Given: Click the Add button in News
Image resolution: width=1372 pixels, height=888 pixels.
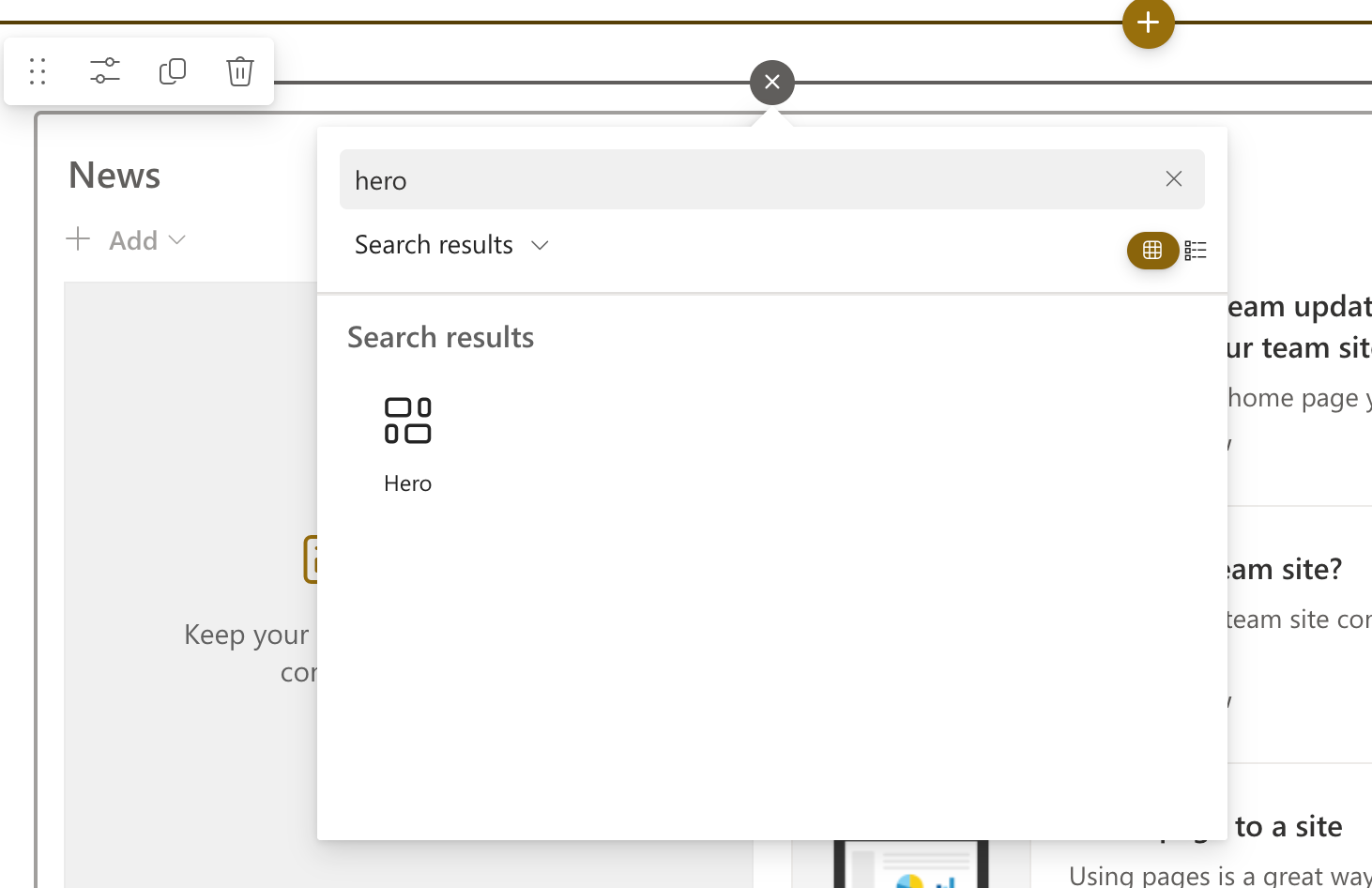Looking at the screenshot, I should 133,240.
